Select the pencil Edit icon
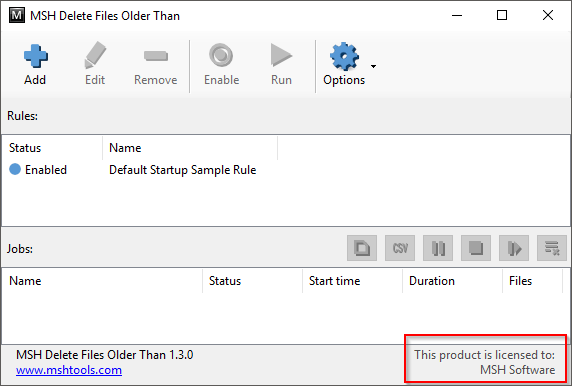Viewport: 572px width, 386px height. pyautogui.click(x=95, y=55)
